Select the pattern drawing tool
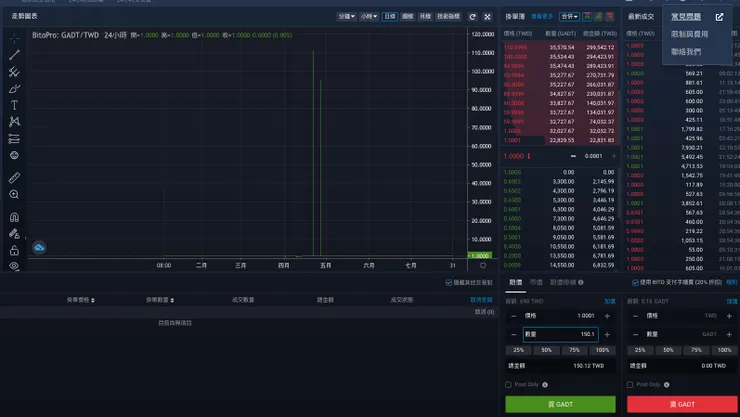 pyautogui.click(x=14, y=122)
